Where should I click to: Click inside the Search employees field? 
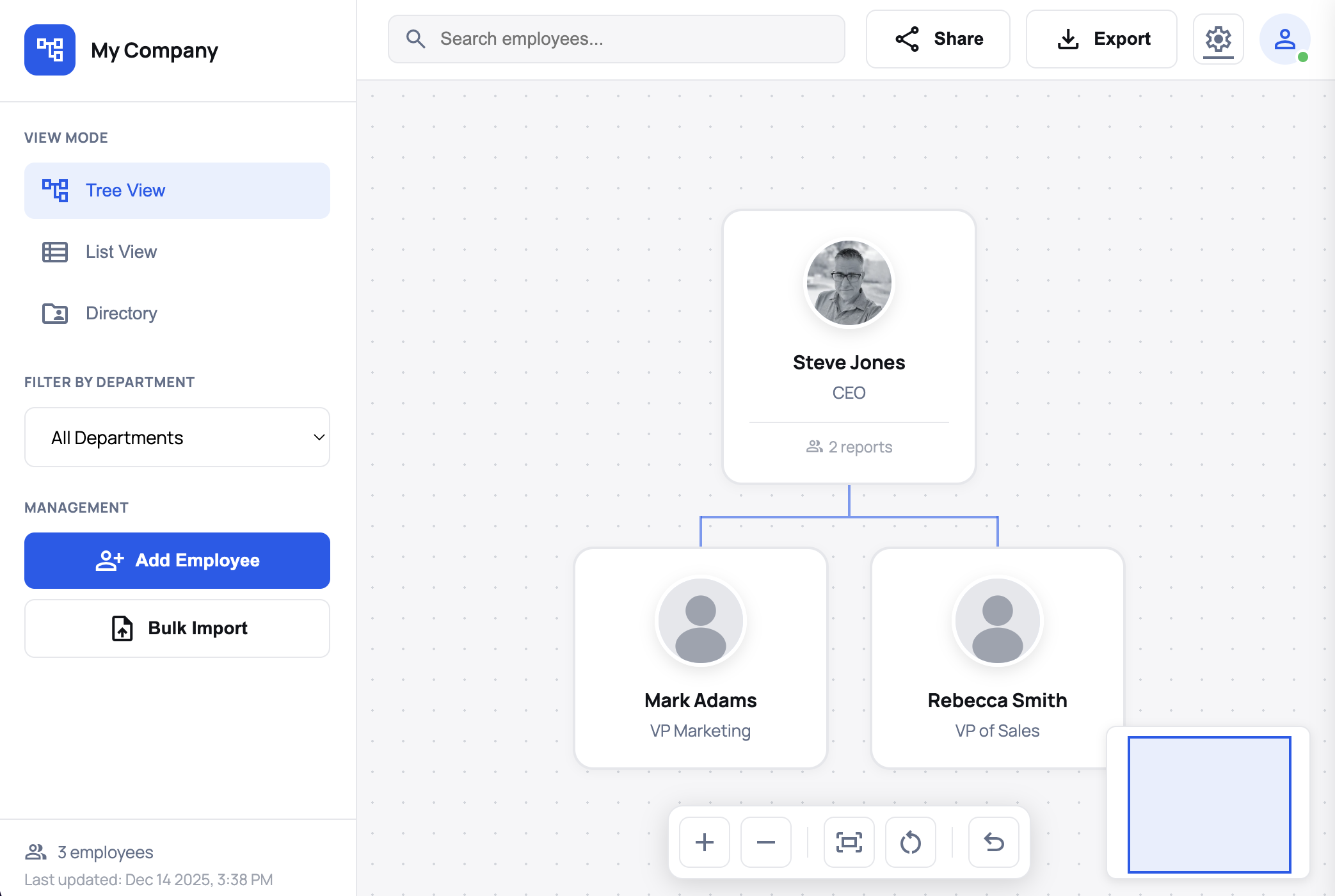616,39
